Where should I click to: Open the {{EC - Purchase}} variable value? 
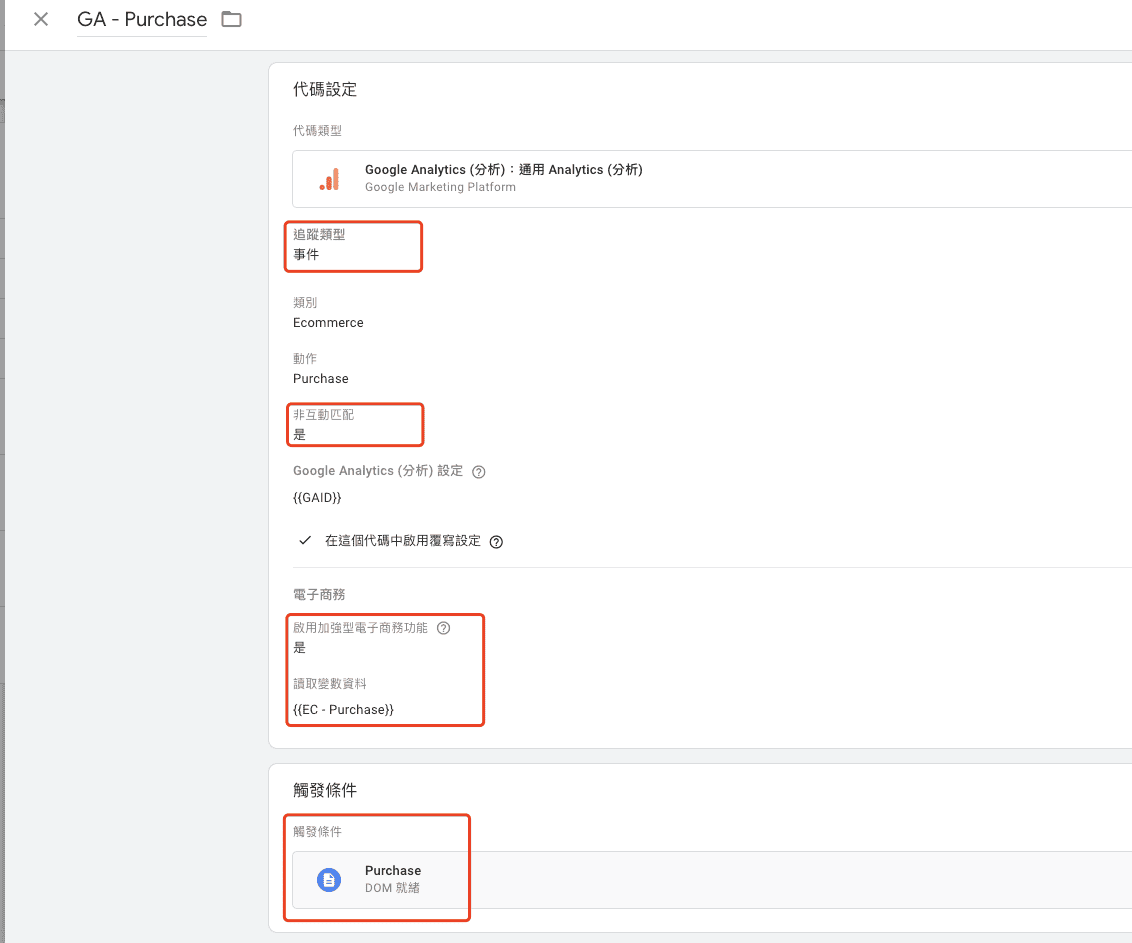(x=343, y=709)
